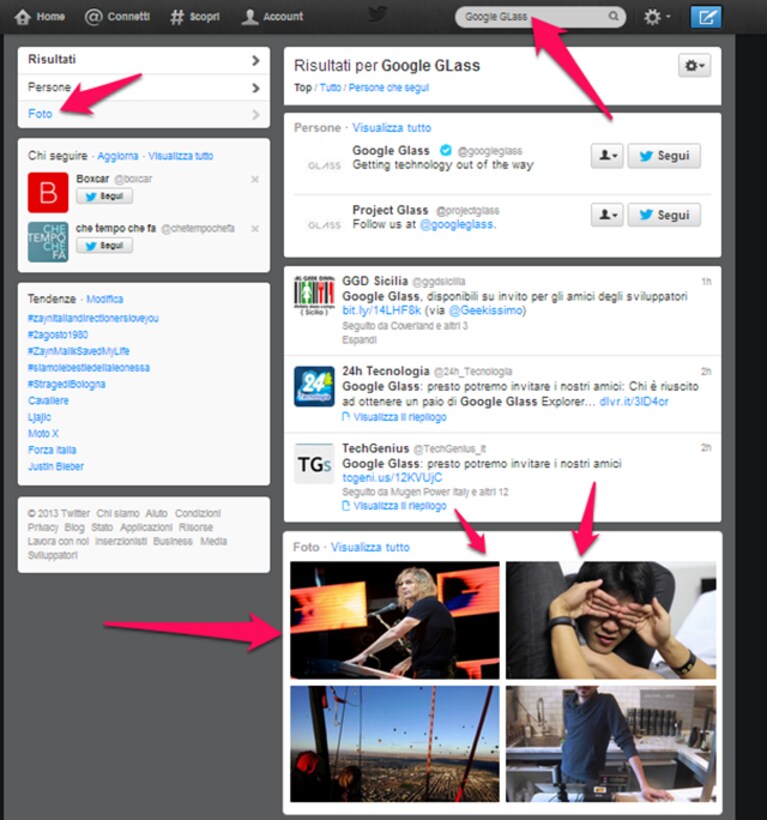Click Google Glass profile avatar
Screen dimensions: 767x820
pyautogui.click(x=324, y=165)
